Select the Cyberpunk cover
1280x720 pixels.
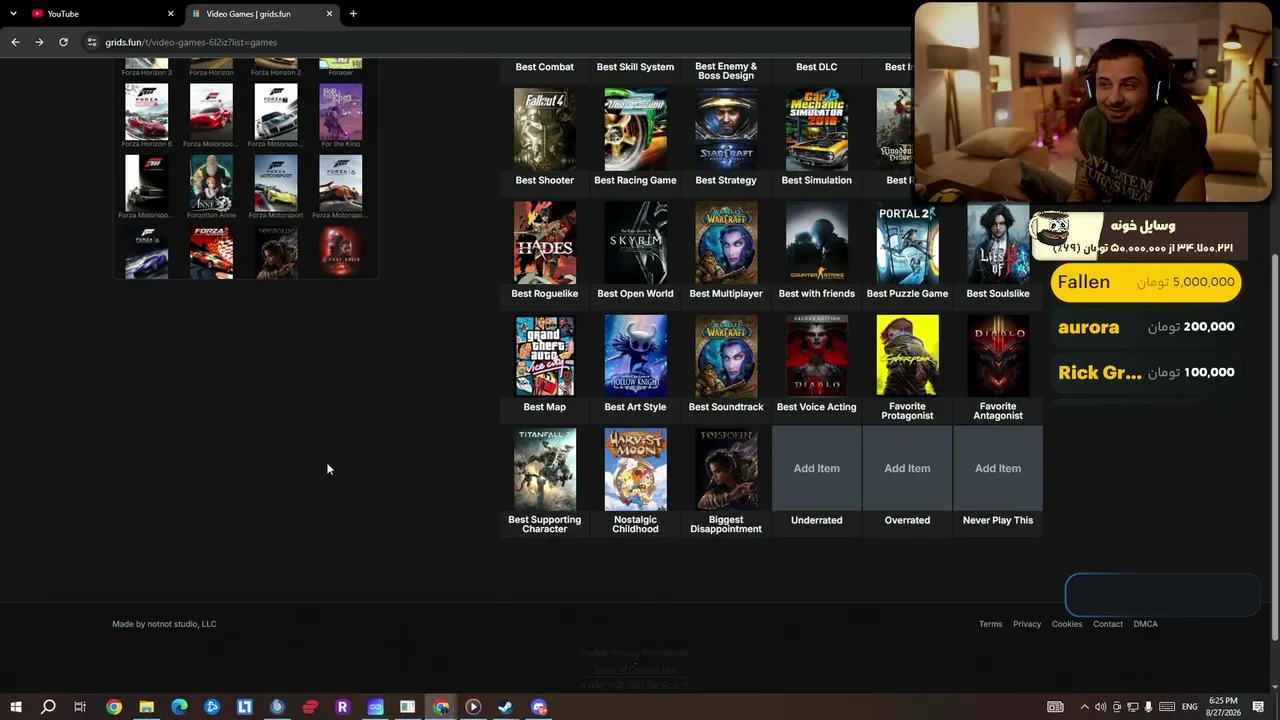pos(907,356)
